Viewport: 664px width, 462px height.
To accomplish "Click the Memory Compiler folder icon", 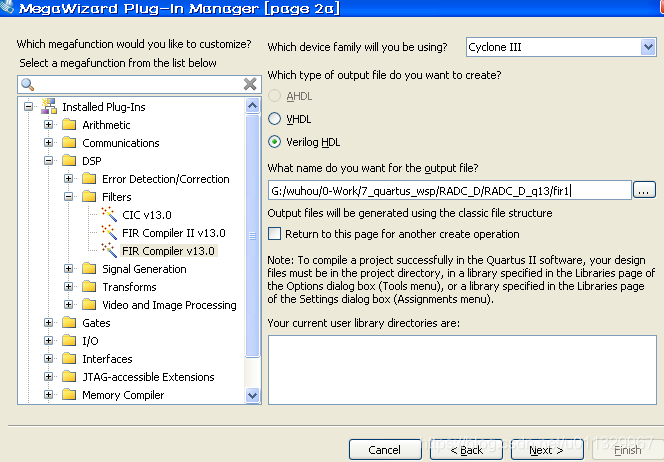I will point(69,394).
